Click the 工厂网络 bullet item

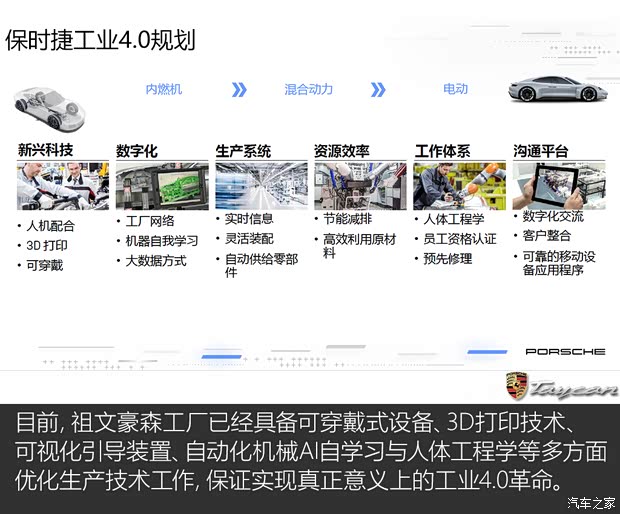(146, 221)
